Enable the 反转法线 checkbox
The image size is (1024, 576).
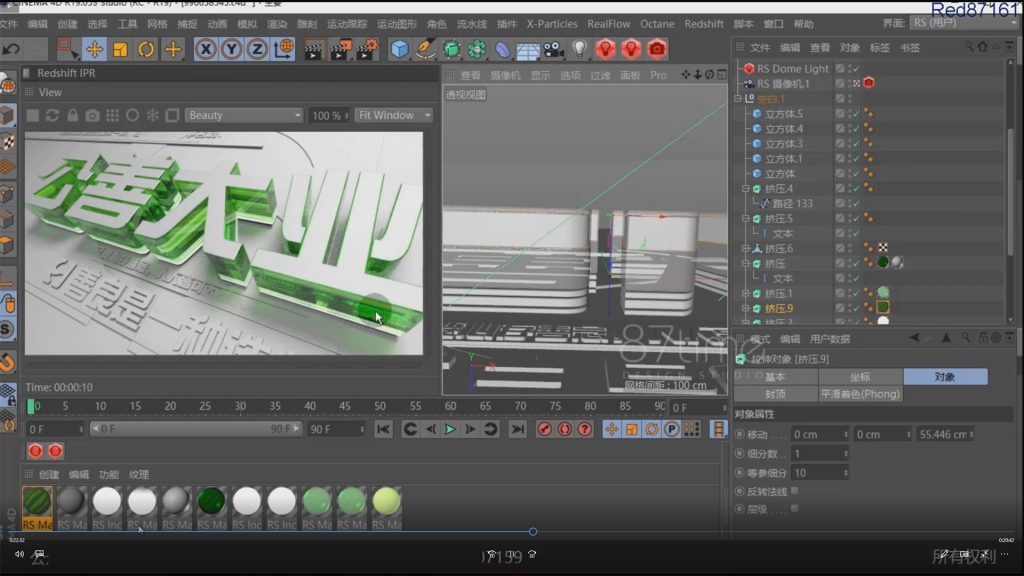click(795, 491)
